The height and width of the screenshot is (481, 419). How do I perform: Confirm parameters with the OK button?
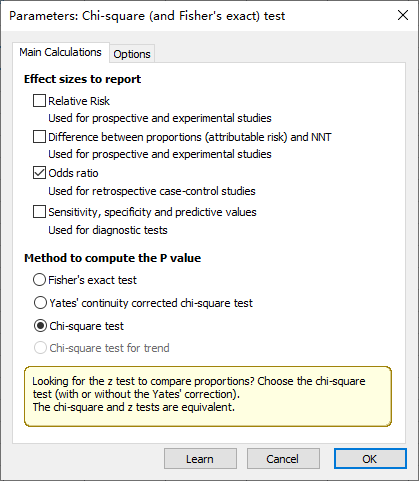370,459
